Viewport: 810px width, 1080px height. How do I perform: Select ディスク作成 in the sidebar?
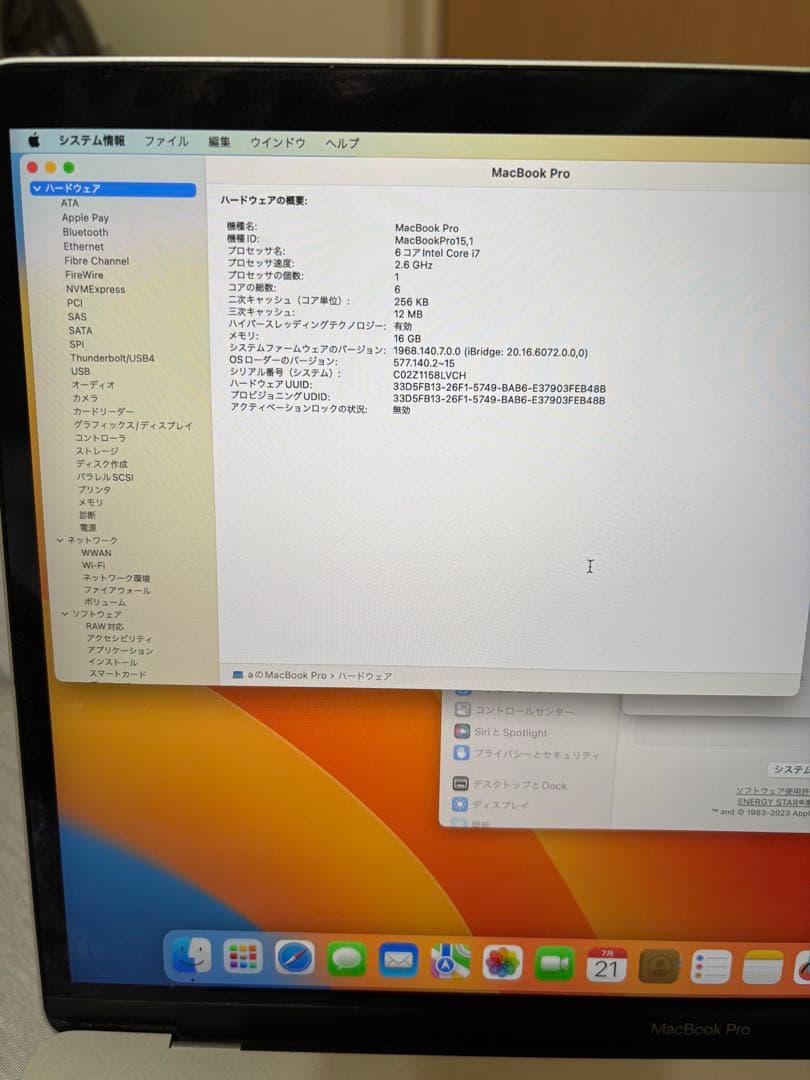[102, 464]
